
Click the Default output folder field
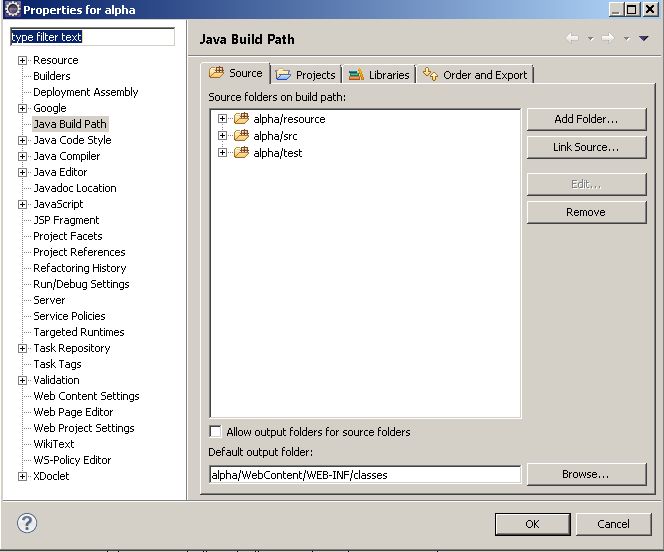365,475
